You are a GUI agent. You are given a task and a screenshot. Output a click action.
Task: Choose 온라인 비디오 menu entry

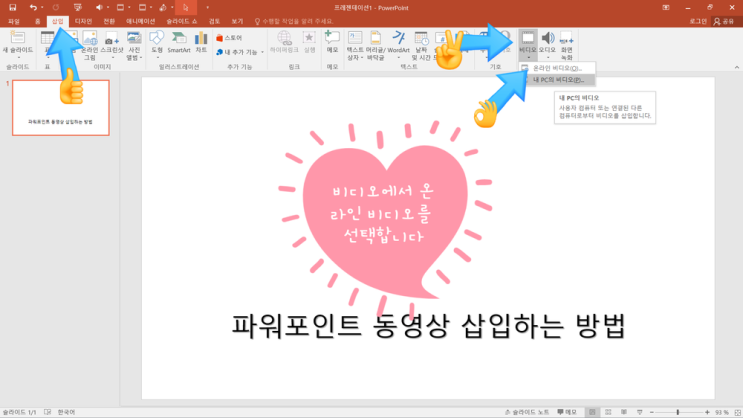coord(557,68)
